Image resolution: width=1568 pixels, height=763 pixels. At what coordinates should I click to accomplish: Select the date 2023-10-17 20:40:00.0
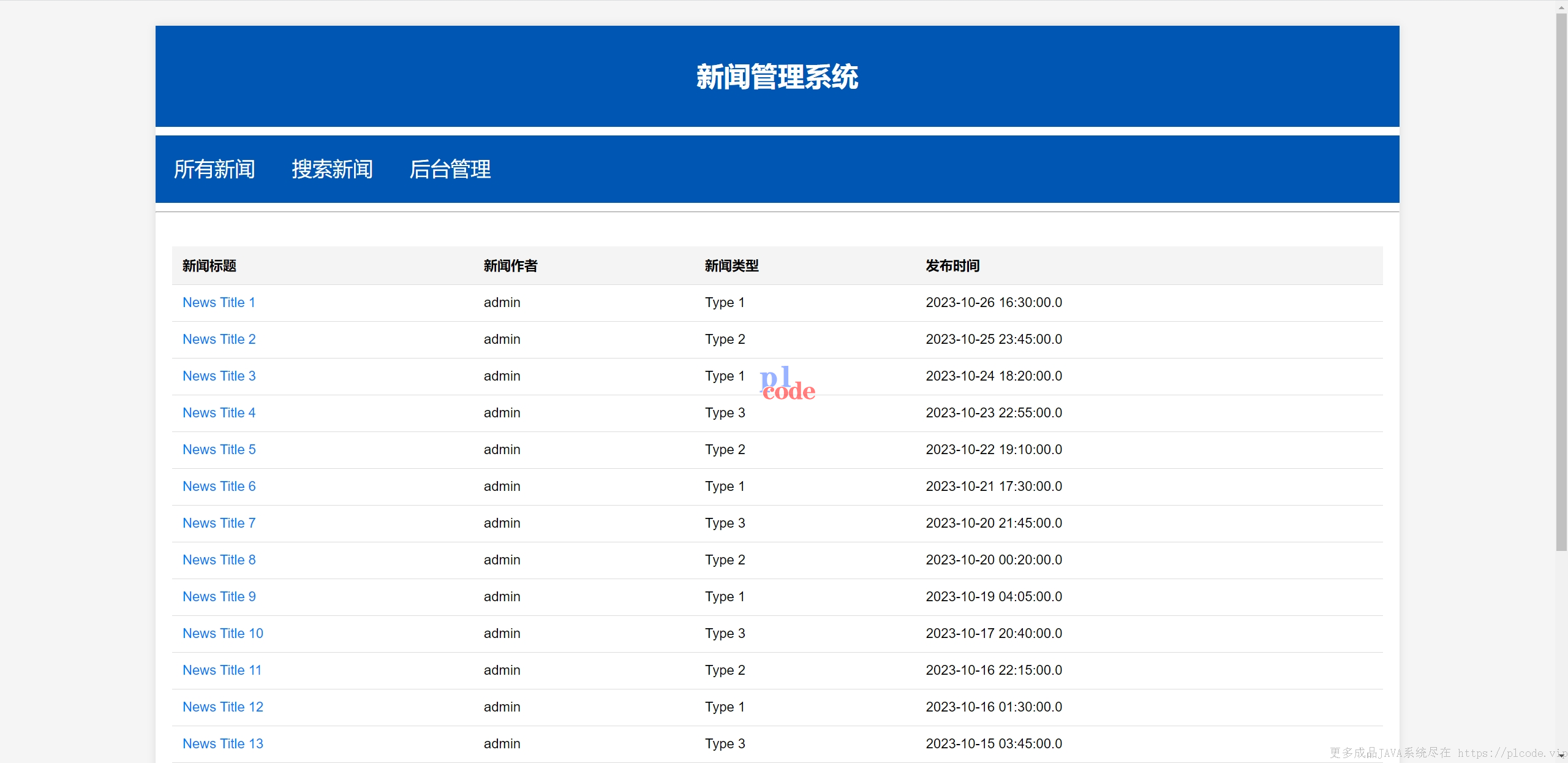click(x=994, y=634)
